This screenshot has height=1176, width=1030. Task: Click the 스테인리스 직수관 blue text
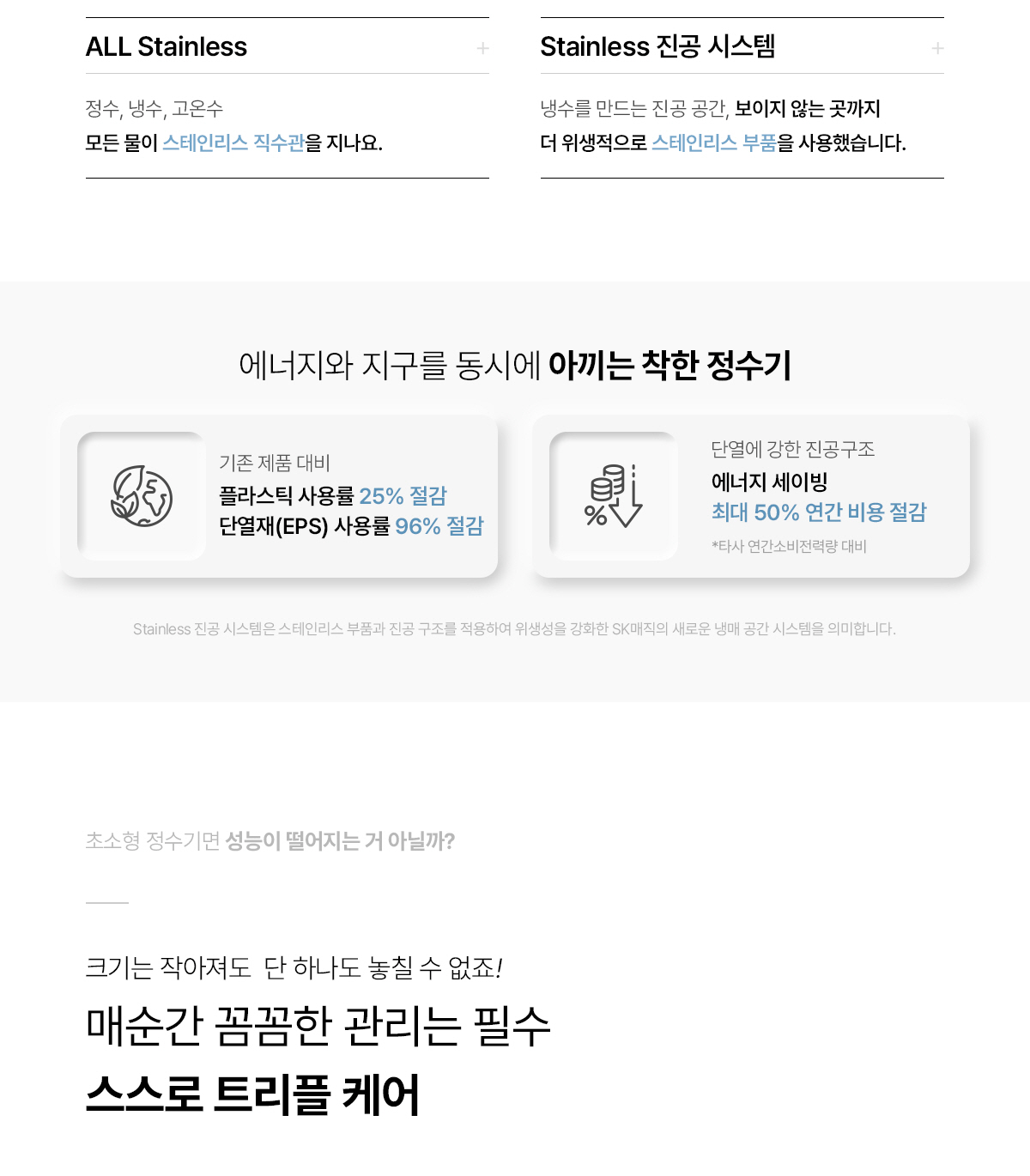(x=233, y=142)
